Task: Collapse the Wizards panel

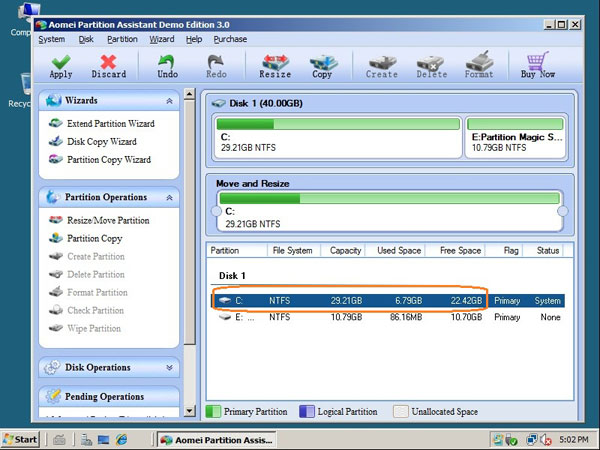Action: pos(169,101)
